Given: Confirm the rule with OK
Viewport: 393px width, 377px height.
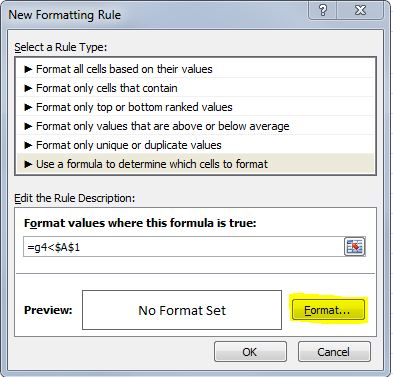Looking at the screenshot, I should point(250,352).
